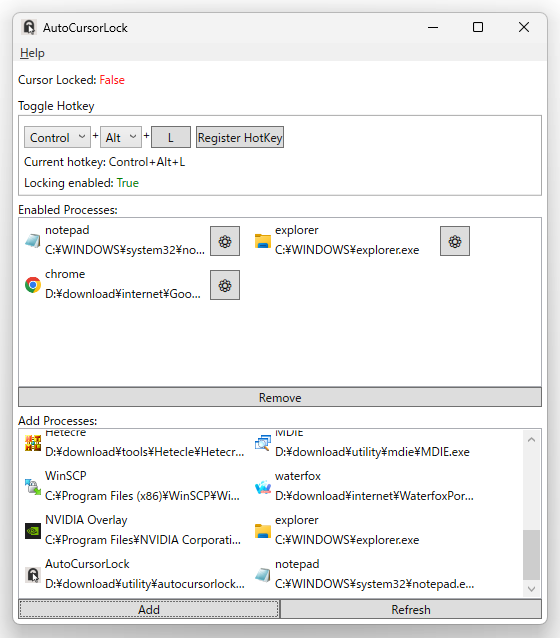Screen dimensions: 560x638
Task: Click the Refresh button
Action: click(411, 610)
